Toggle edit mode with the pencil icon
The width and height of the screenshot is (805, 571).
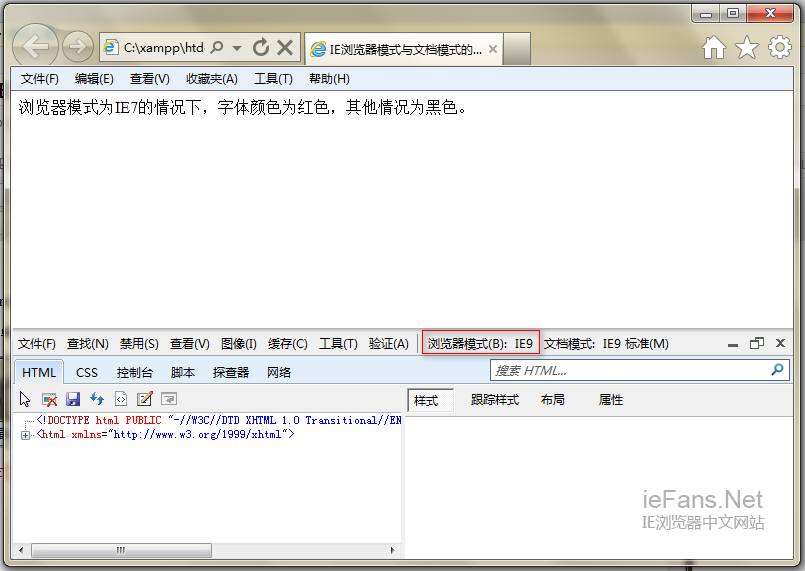[x=145, y=399]
